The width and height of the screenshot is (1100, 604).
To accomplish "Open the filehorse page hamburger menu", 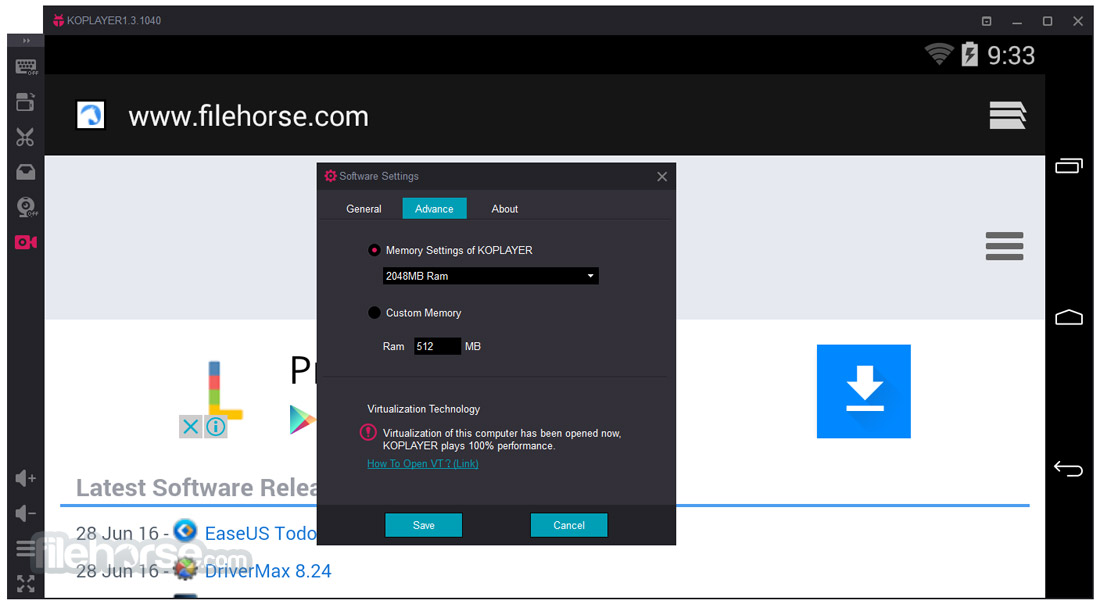I will (x=1005, y=246).
